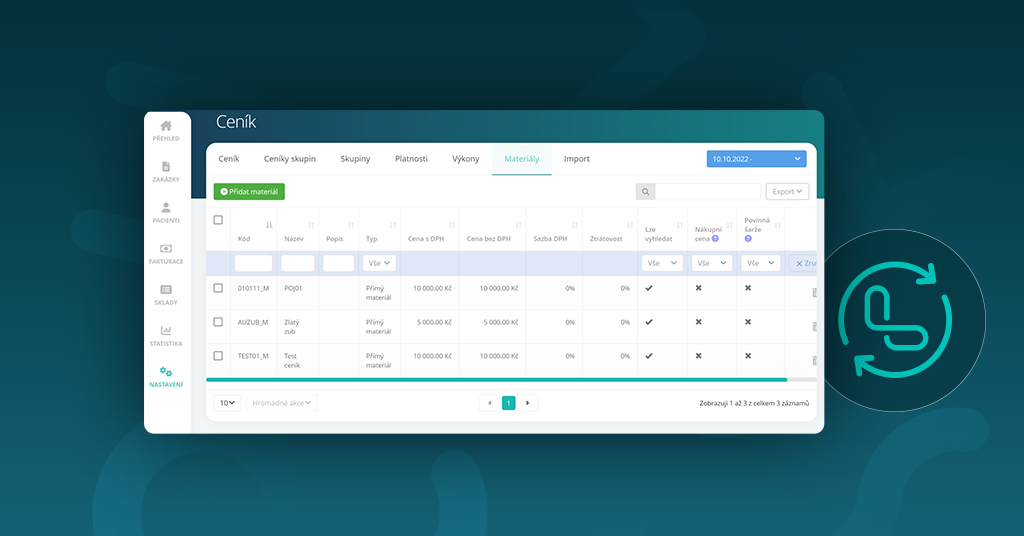Open the rows-per-page 10 dropdown
Screen dimensions: 1024x536
[227, 403]
